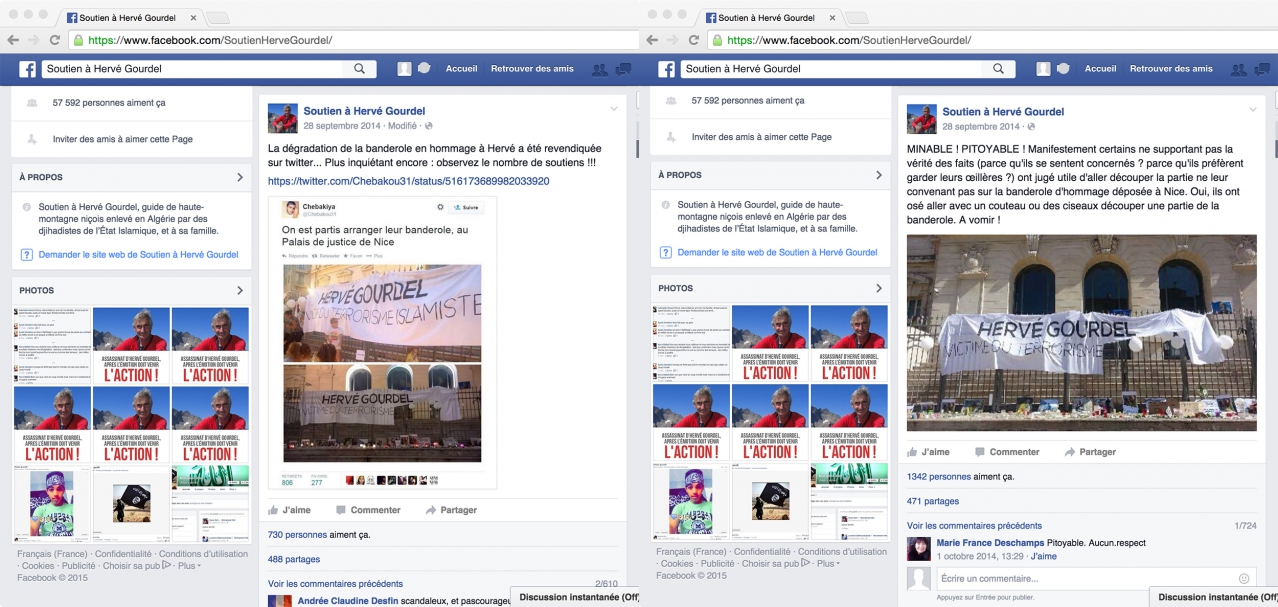This screenshot has width=1278, height=607.
Task: Click the page avatar on the right window's post
Action: pyautogui.click(x=922, y=118)
